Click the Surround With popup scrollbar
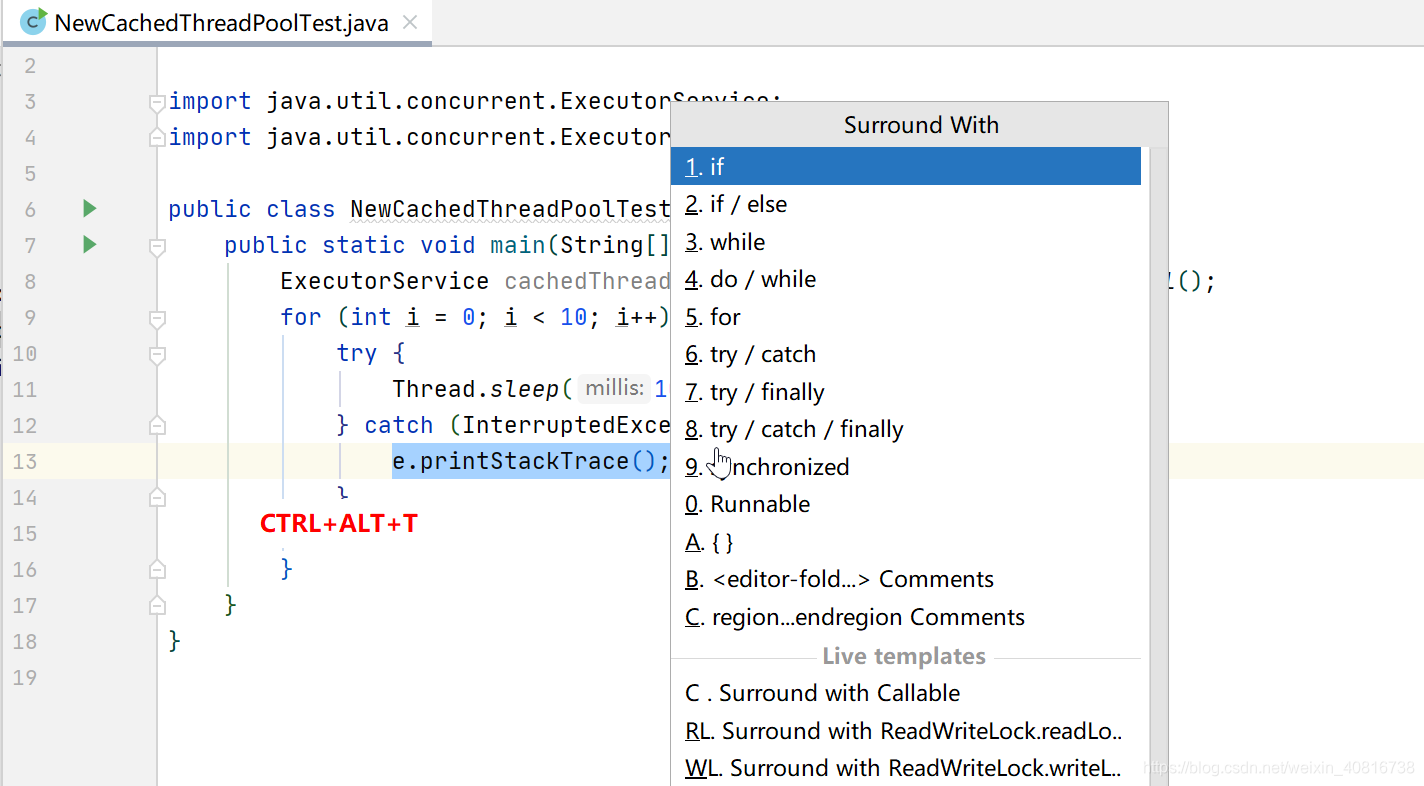Viewport: 1424px width, 786px height. pyautogui.click(x=1159, y=466)
